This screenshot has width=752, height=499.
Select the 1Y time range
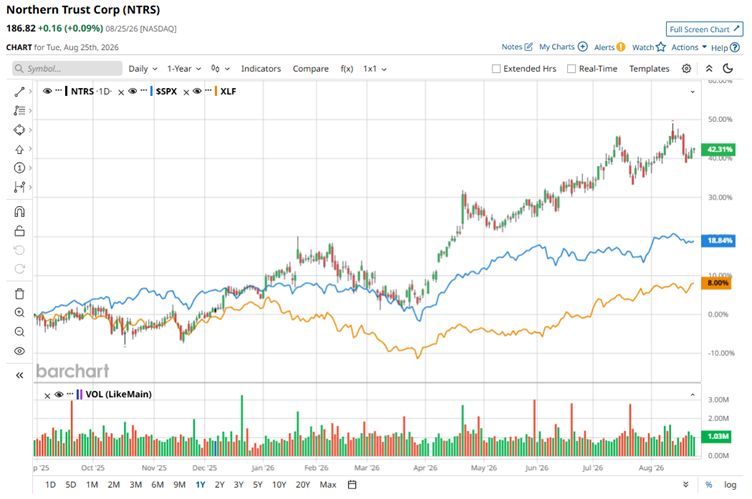pyautogui.click(x=200, y=485)
